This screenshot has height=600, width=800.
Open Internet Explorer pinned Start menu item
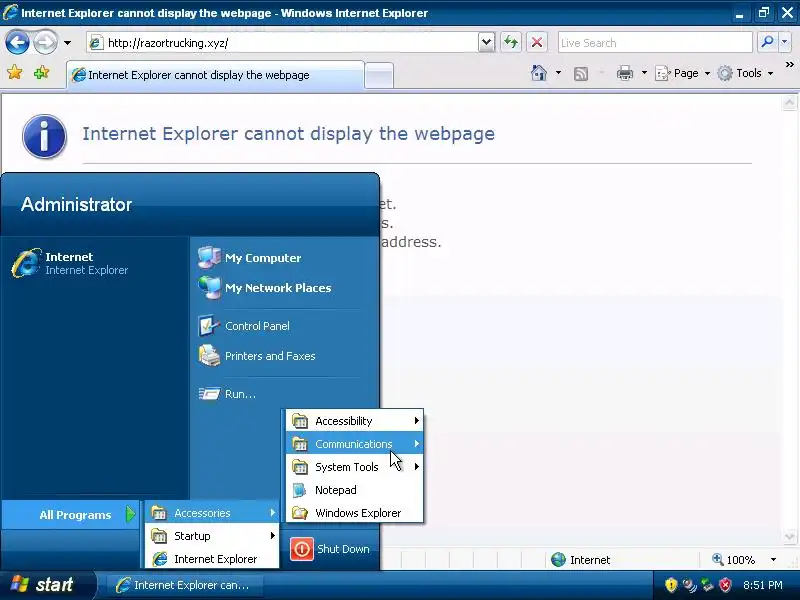pos(95,263)
